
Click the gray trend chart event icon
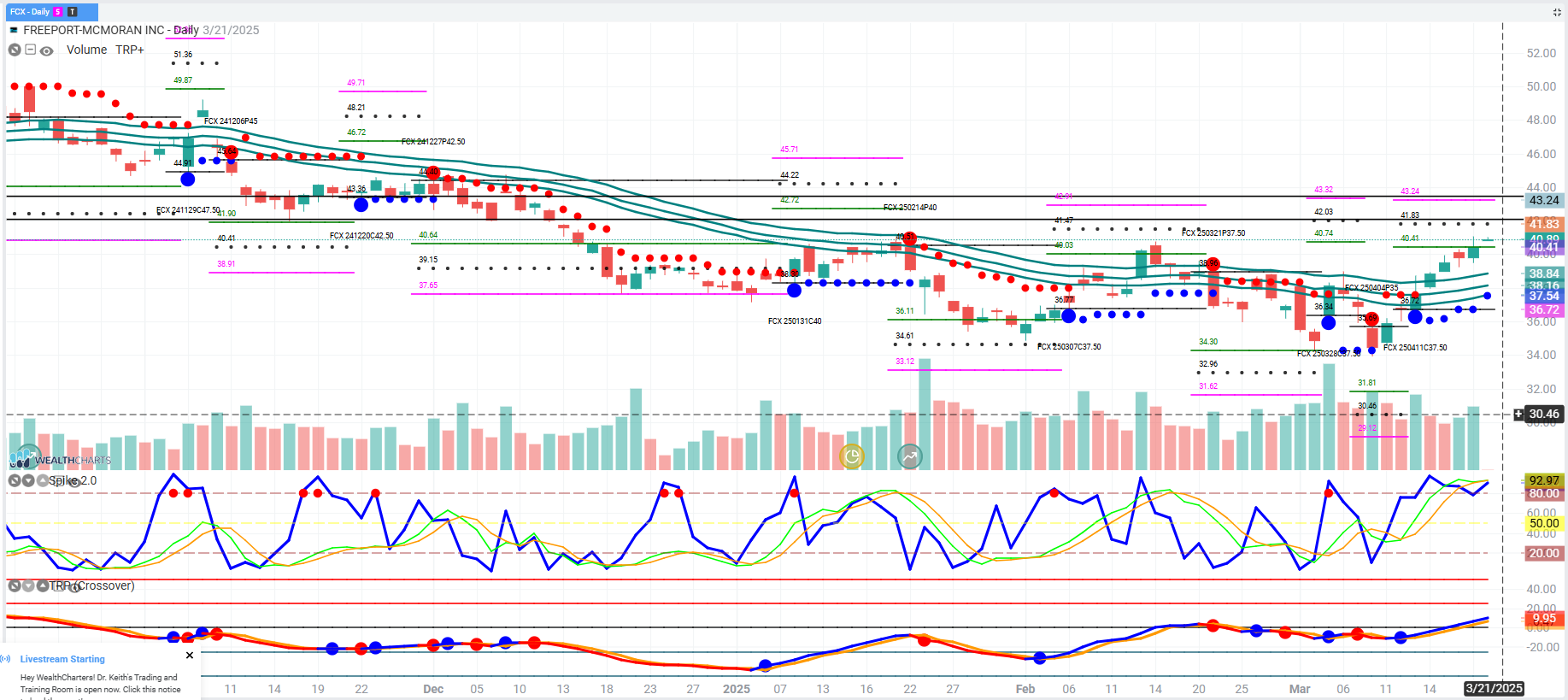(910, 456)
